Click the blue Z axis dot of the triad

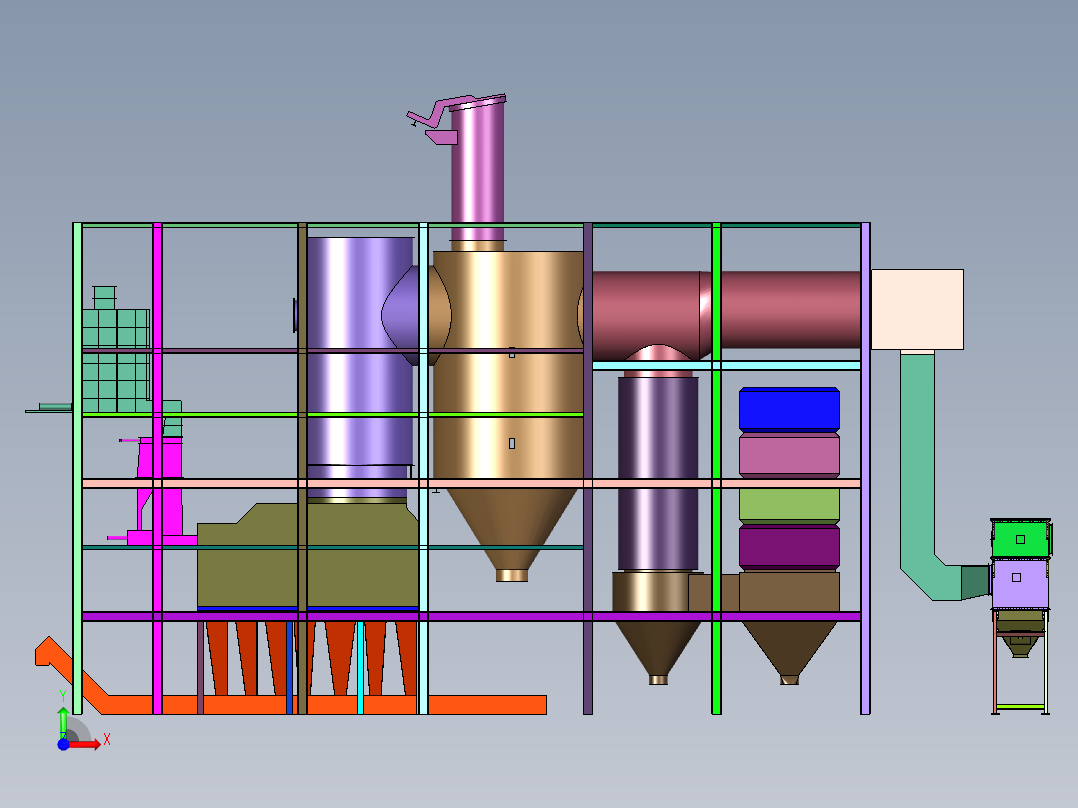(63, 745)
